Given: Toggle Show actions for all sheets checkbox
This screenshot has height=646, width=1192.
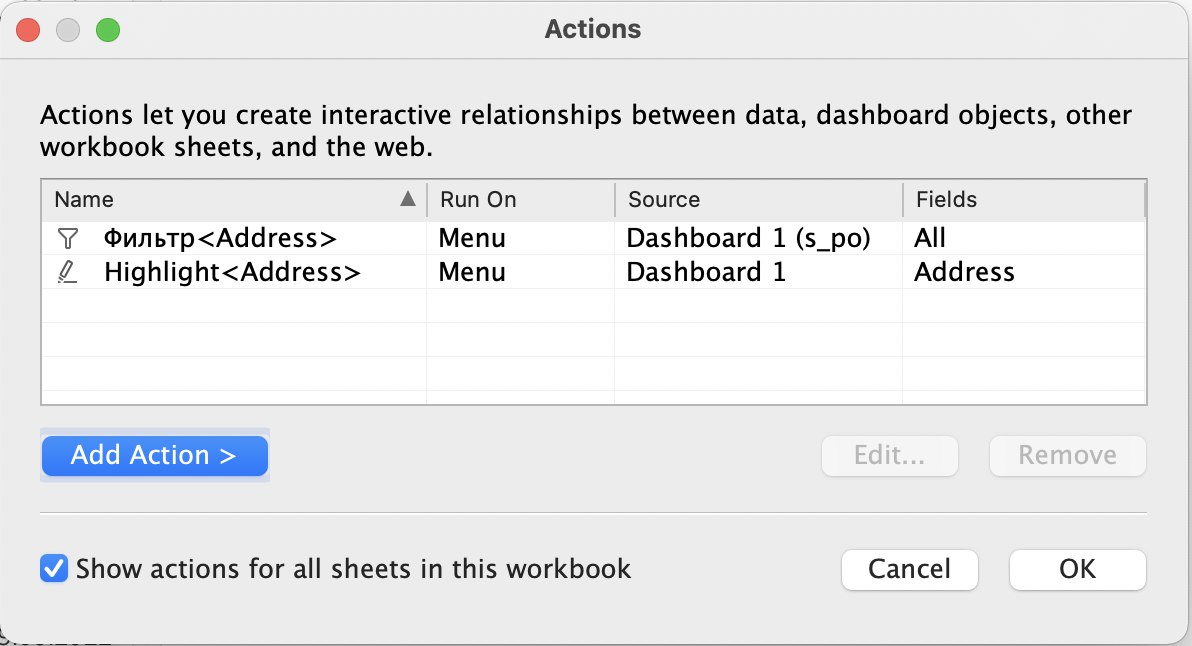Looking at the screenshot, I should point(54,568).
